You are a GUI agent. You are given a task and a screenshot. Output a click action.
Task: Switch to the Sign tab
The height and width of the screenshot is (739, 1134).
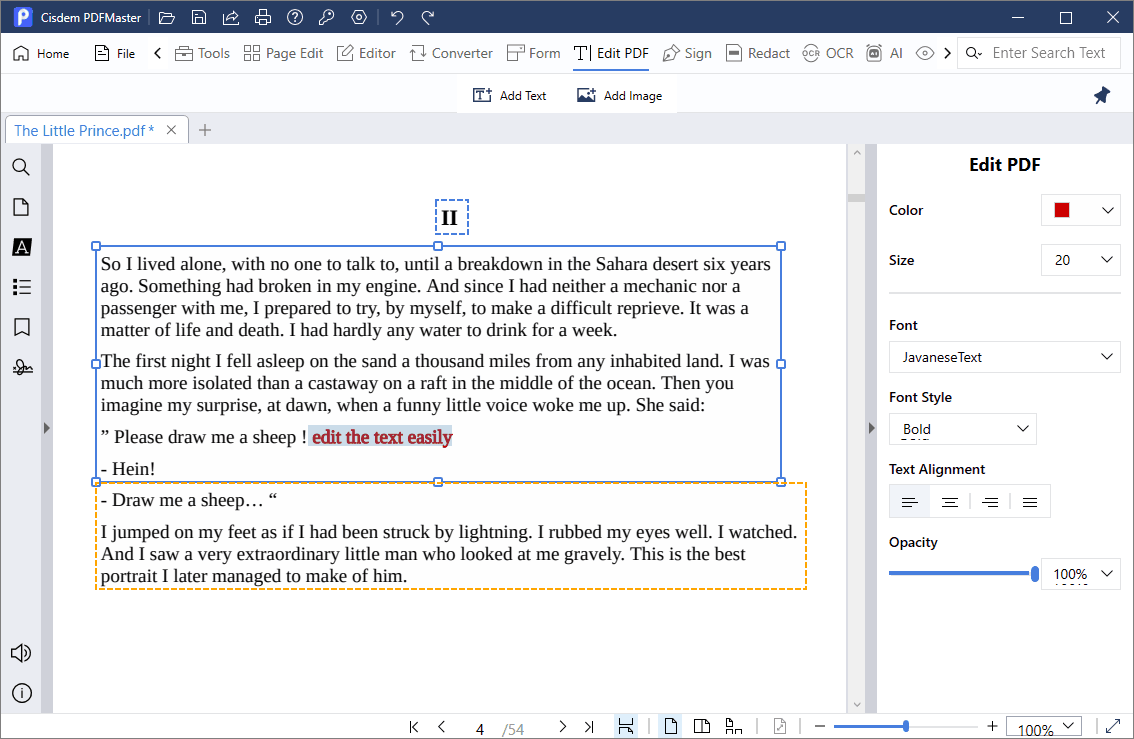coord(687,54)
